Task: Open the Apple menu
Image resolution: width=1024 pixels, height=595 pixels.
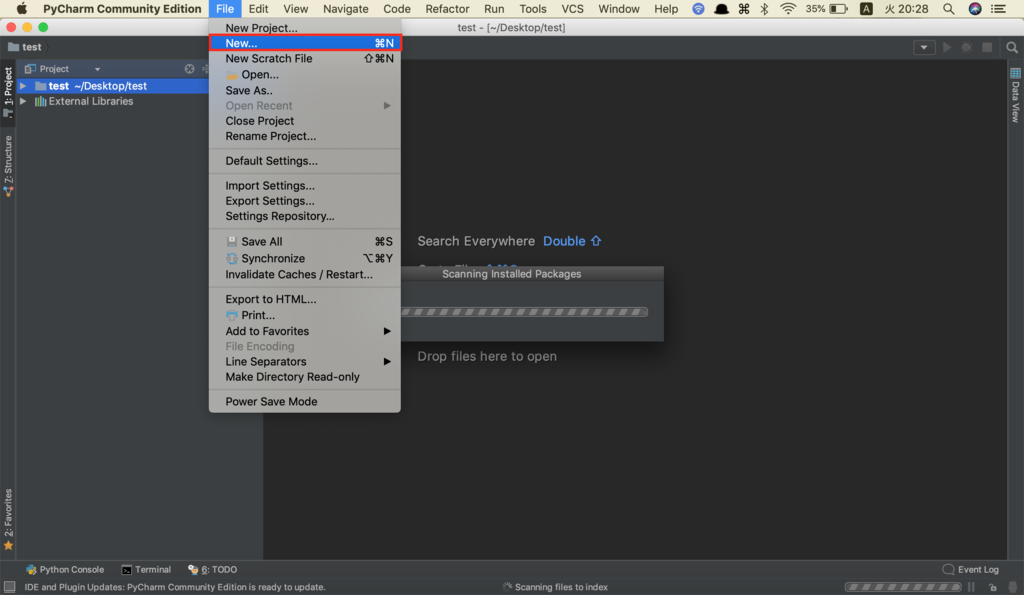Action: coord(22,8)
